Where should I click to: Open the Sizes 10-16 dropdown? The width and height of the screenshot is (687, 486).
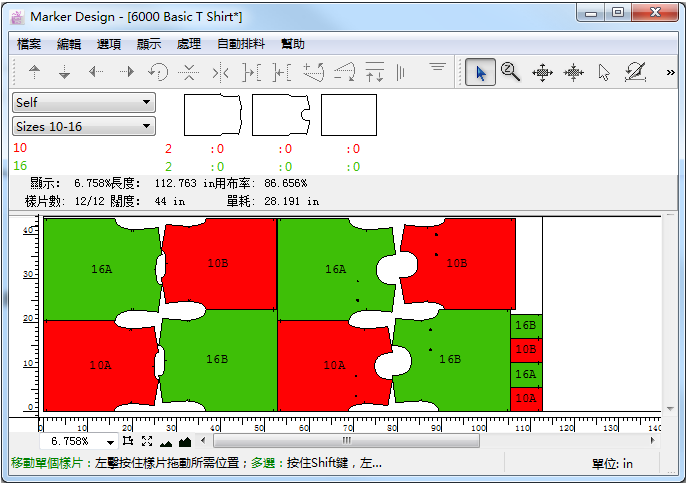tap(84, 126)
